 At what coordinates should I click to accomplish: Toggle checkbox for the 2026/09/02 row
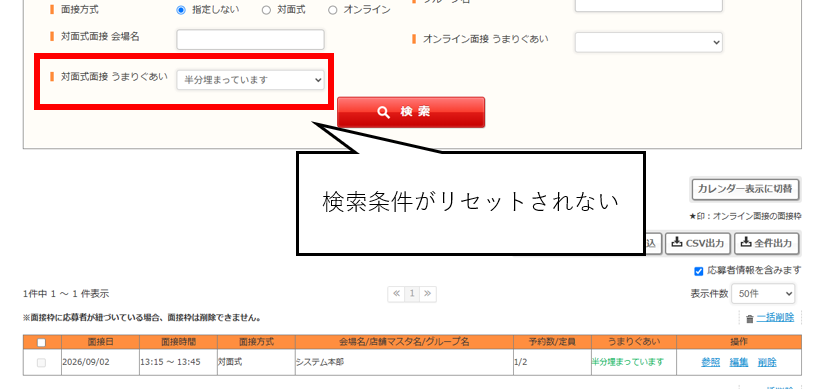point(42,363)
